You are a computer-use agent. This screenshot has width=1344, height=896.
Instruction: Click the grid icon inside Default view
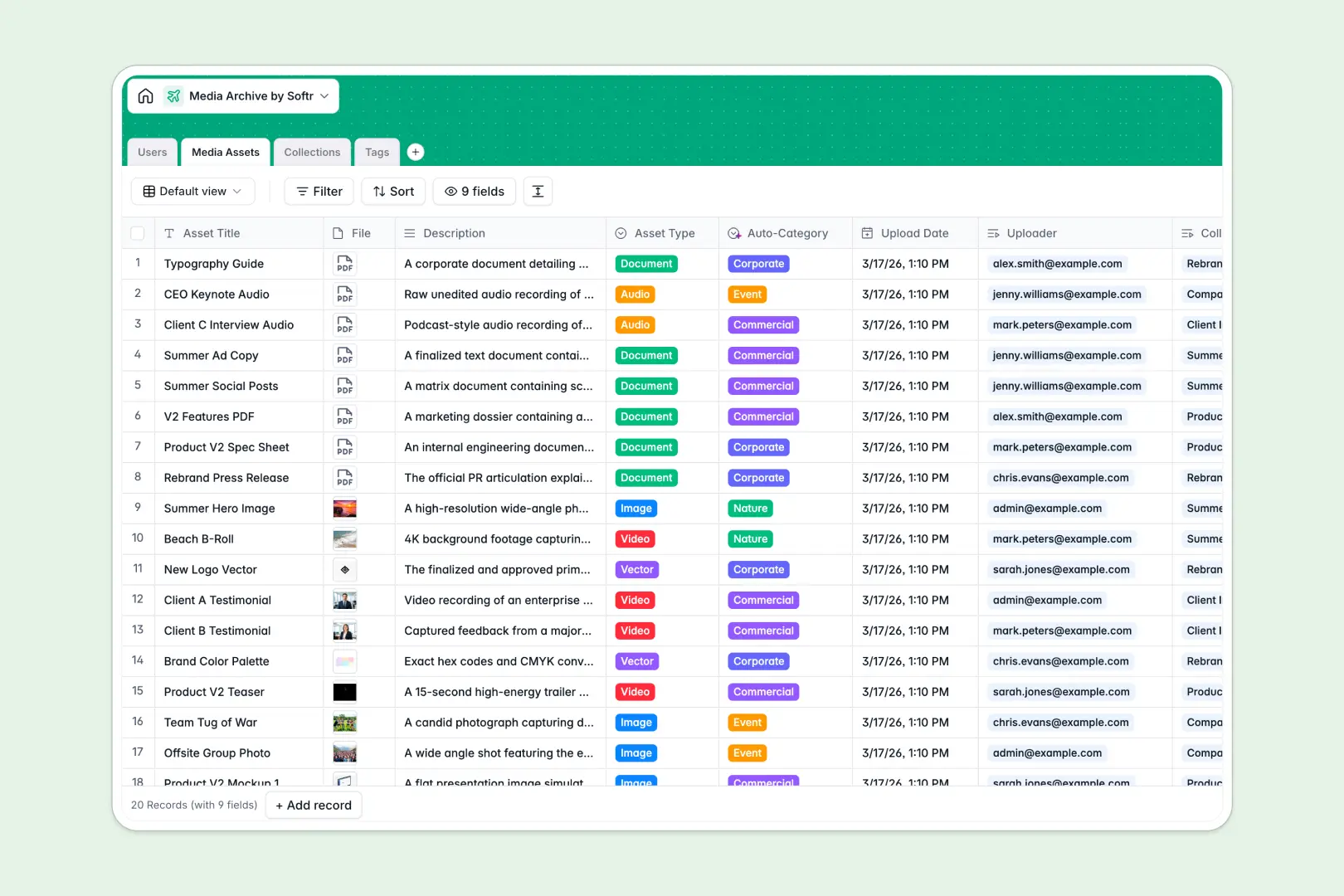pyautogui.click(x=149, y=191)
